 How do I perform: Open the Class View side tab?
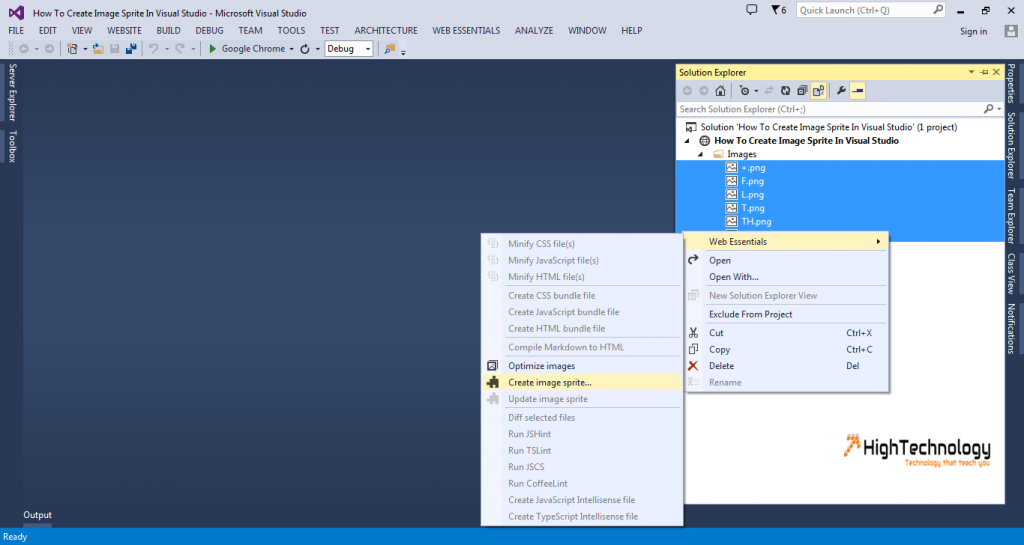(x=1011, y=273)
